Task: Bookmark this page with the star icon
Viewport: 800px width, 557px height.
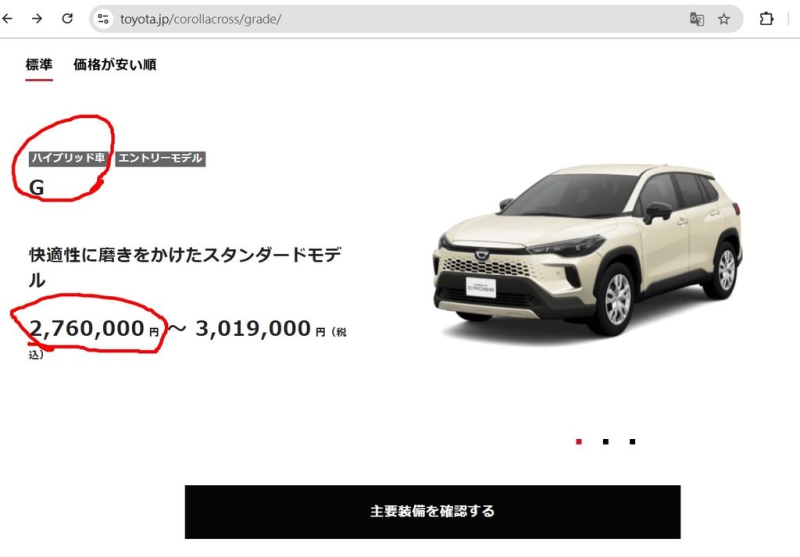Action: pyautogui.click(x=723, y=19)
